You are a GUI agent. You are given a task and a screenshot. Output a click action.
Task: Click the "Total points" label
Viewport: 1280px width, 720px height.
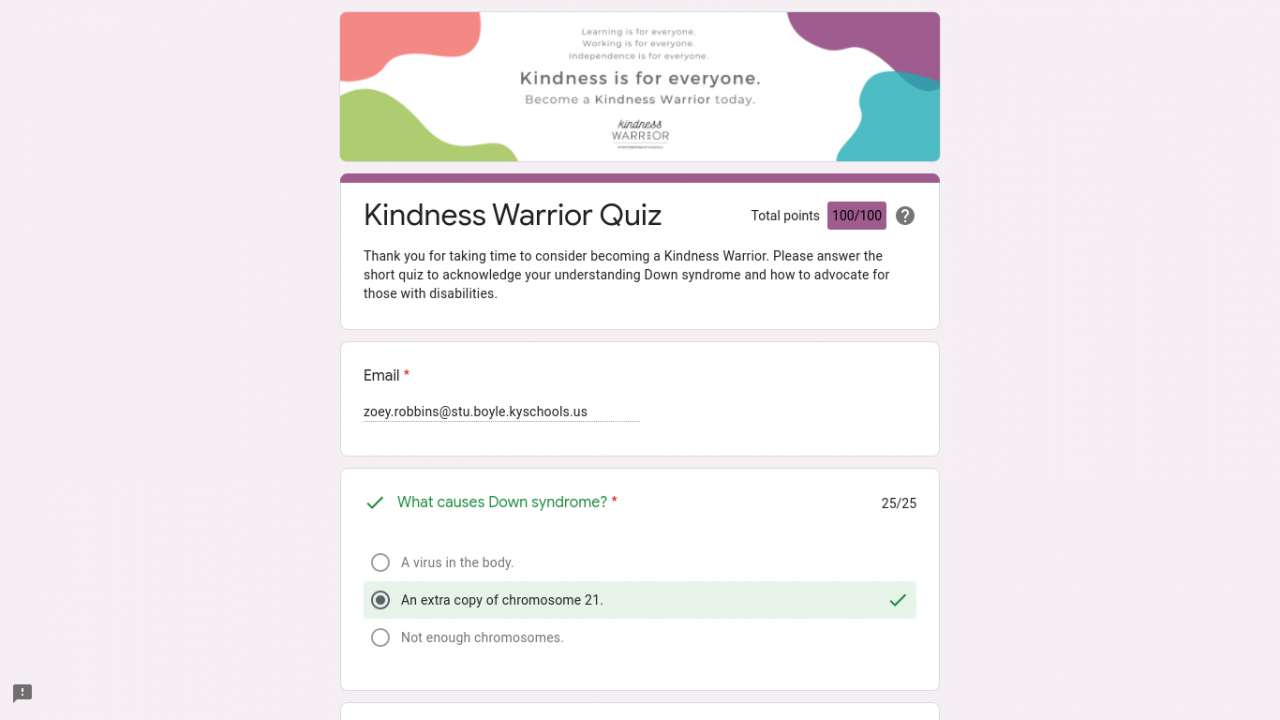click(785, 216)
